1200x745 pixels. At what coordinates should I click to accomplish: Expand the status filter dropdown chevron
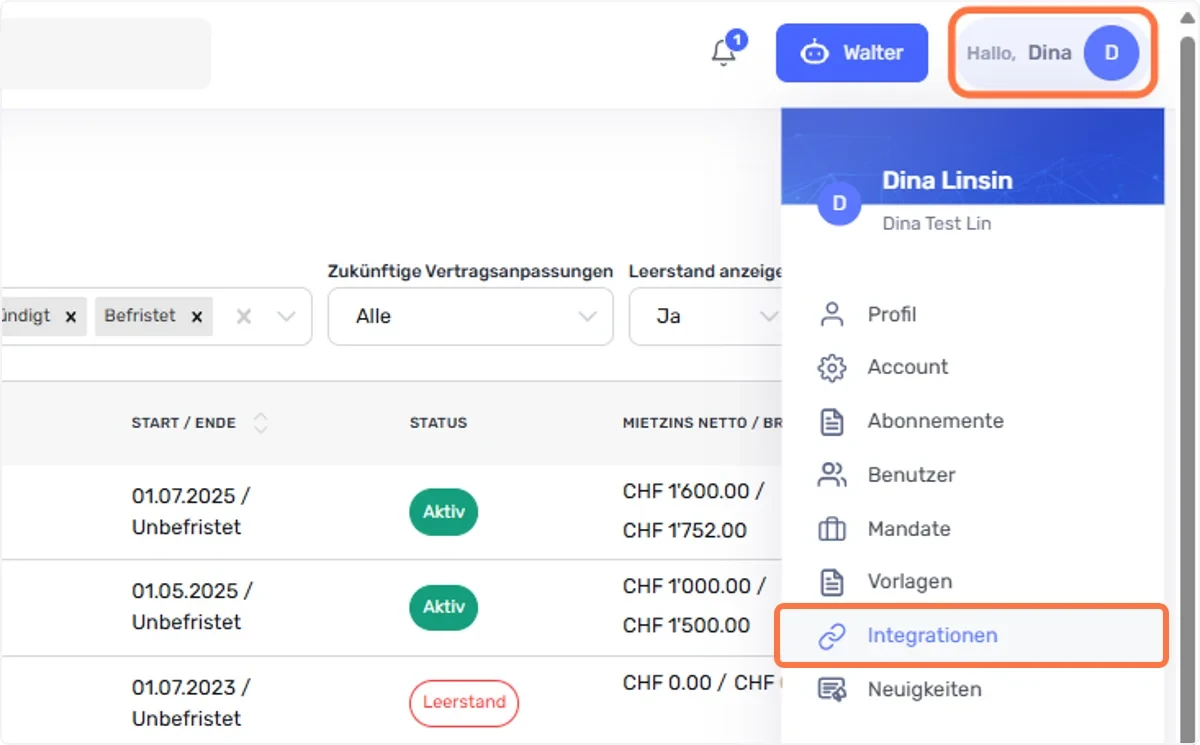(x=286, y=316)
